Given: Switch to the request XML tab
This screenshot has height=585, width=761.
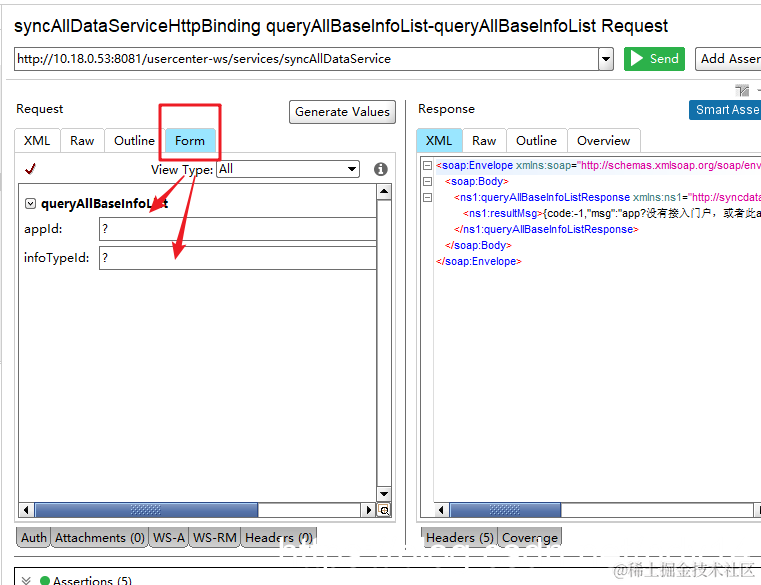Looking at the screenshot, I should [x=37, y=141].
